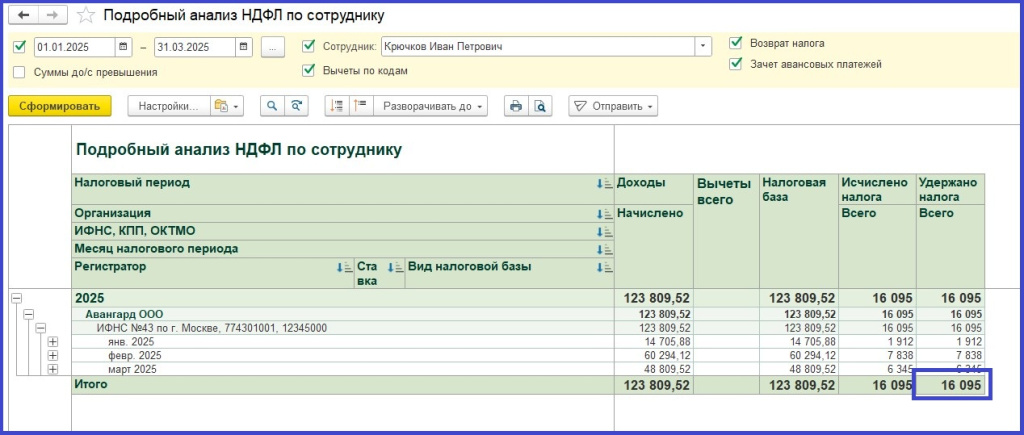Viewport: 1024px width, 435px height.
Task: Uncheck Вычеты по кодам checkbox
Action: [x=308, y=71]
